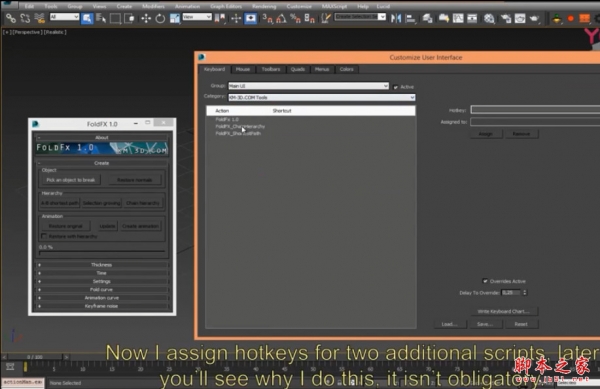Toggle 3D Snaps icon
600x389 pixels.
pos(267,18)
